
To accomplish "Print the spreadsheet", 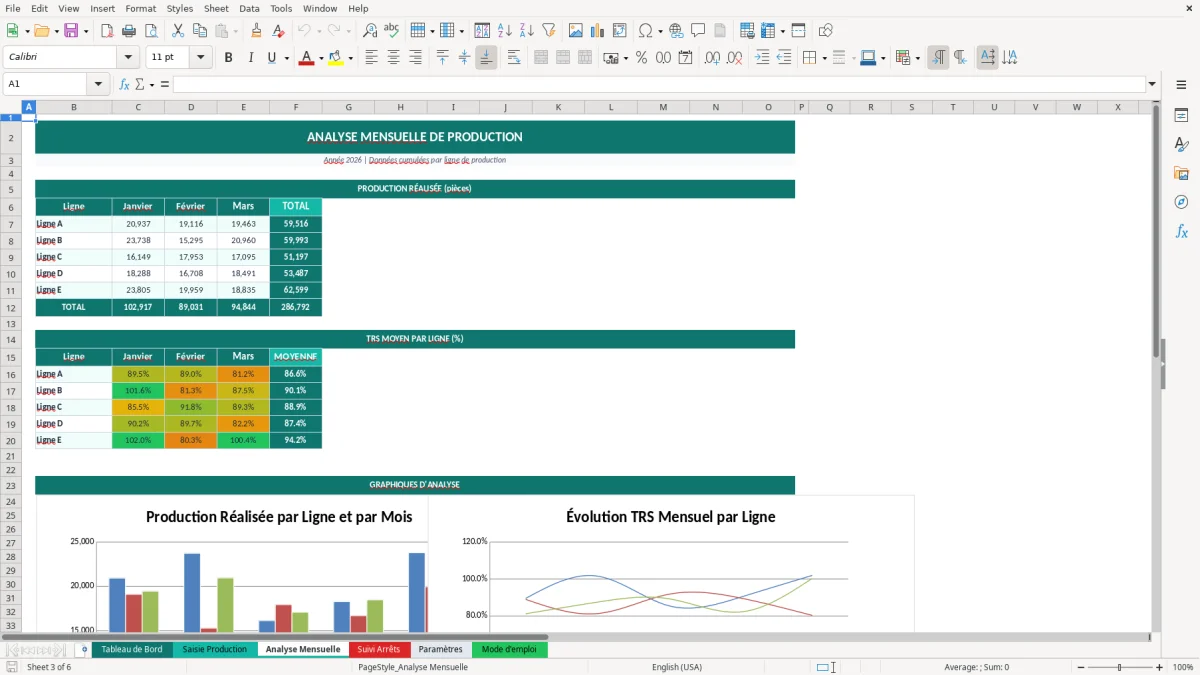I will click(x=128, y=31).
